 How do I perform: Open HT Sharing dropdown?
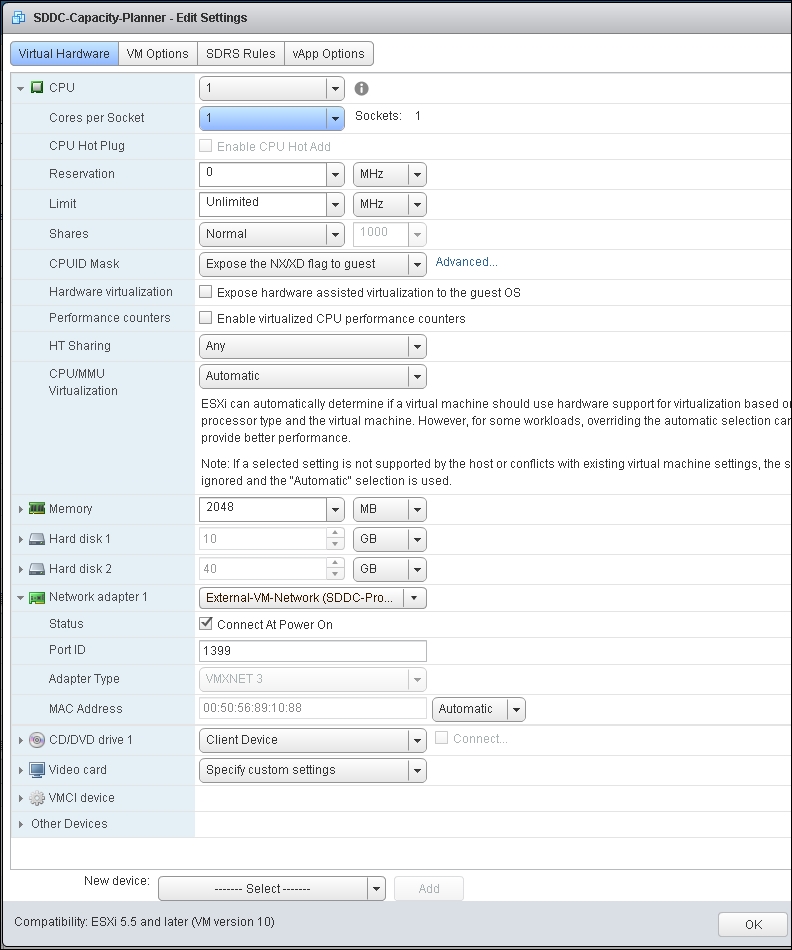click(417, 347)
